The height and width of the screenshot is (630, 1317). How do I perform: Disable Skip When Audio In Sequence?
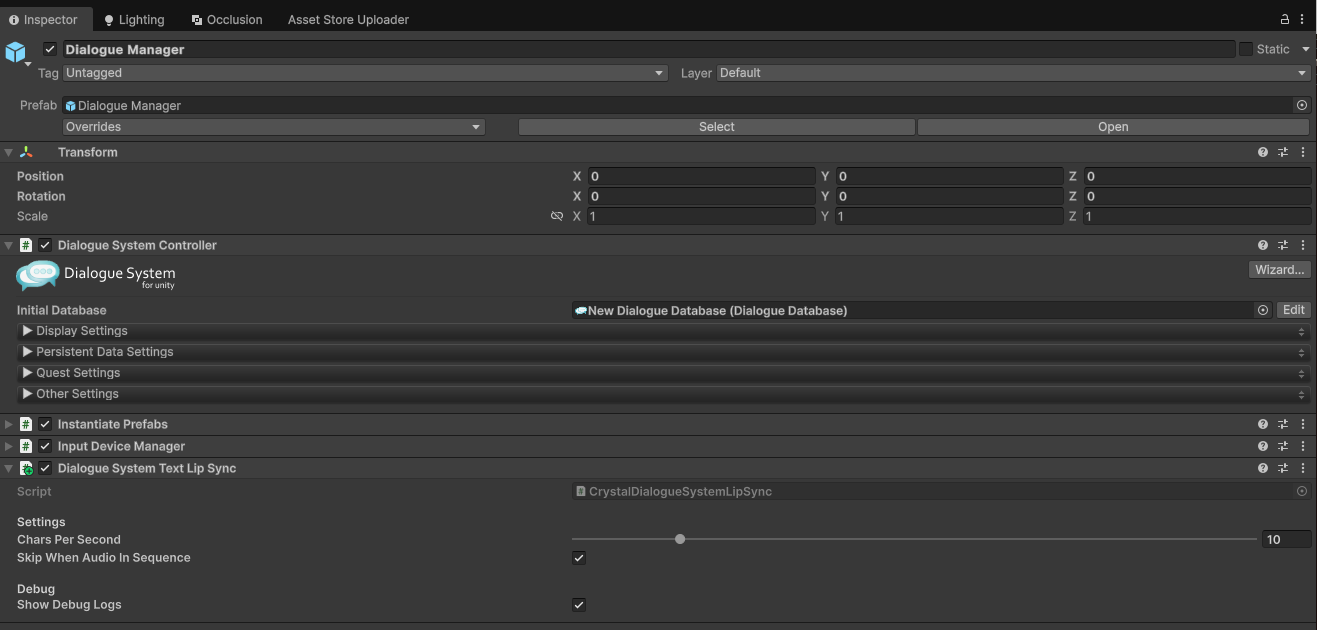pos(579,558)
